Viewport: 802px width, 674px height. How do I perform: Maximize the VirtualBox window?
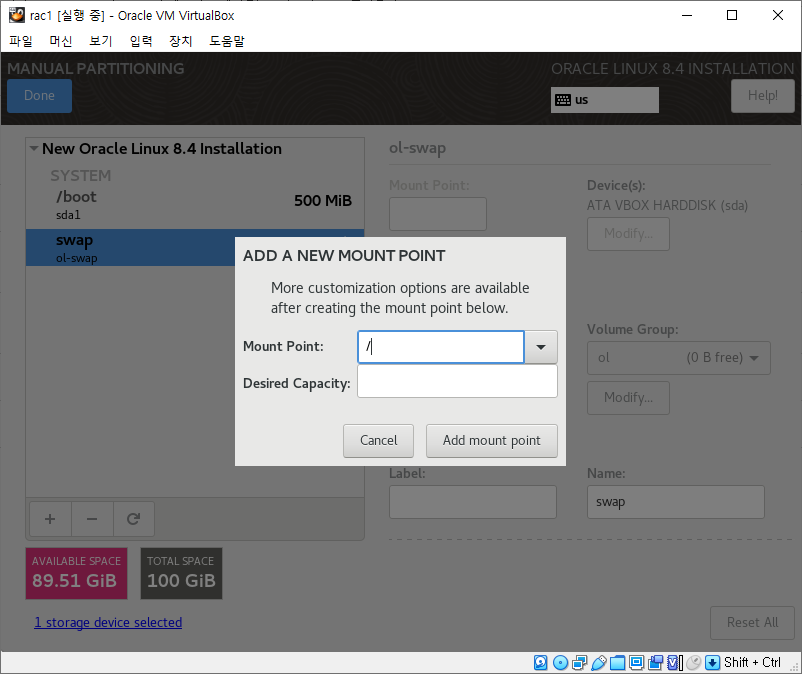click(732, 15)
